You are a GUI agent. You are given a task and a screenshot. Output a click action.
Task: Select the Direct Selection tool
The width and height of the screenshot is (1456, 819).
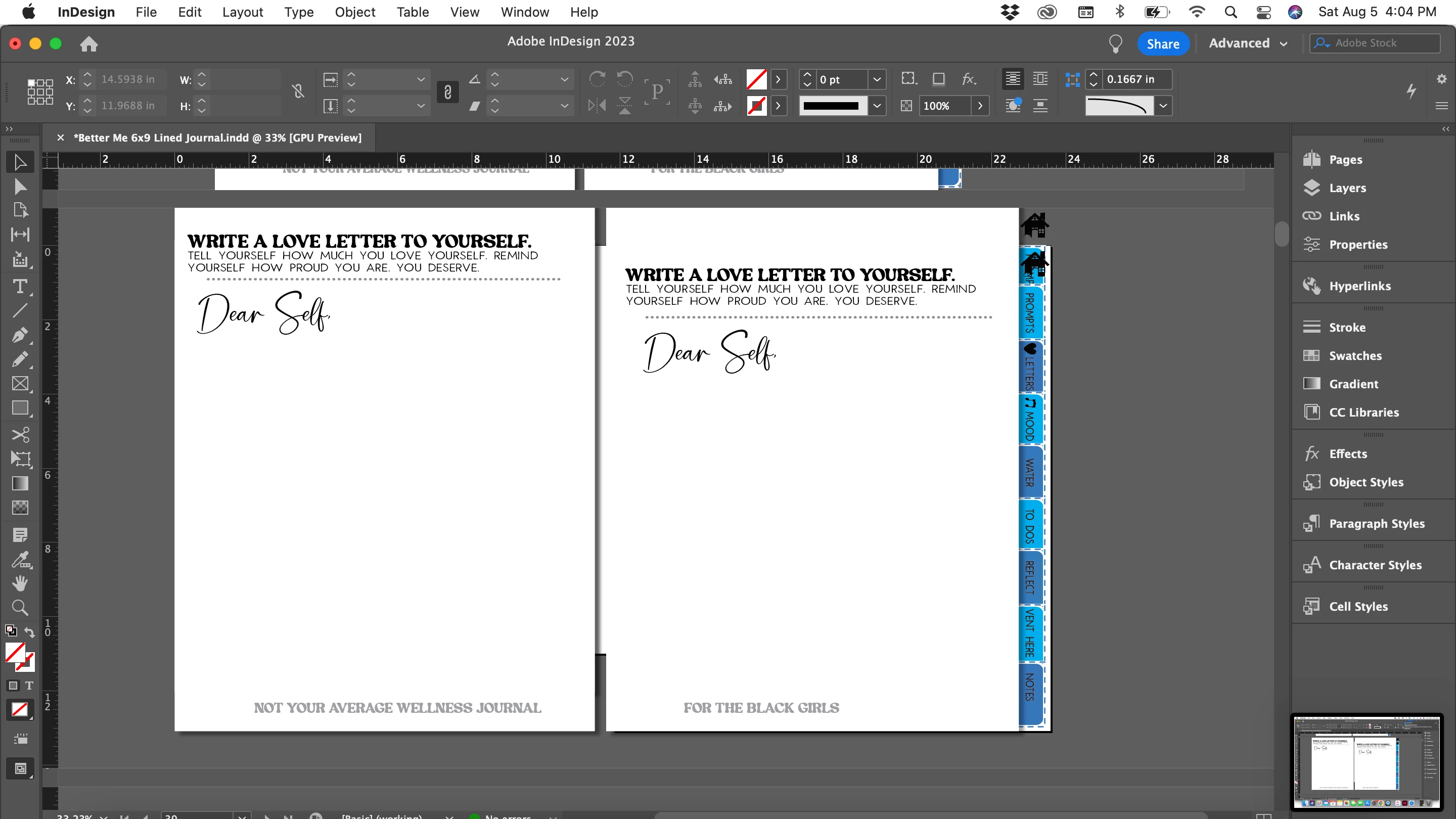click(x=20, y=187)
